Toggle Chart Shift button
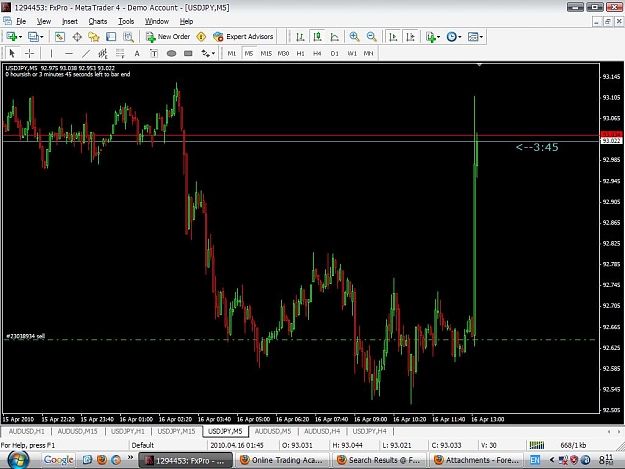 pos(410,37)
